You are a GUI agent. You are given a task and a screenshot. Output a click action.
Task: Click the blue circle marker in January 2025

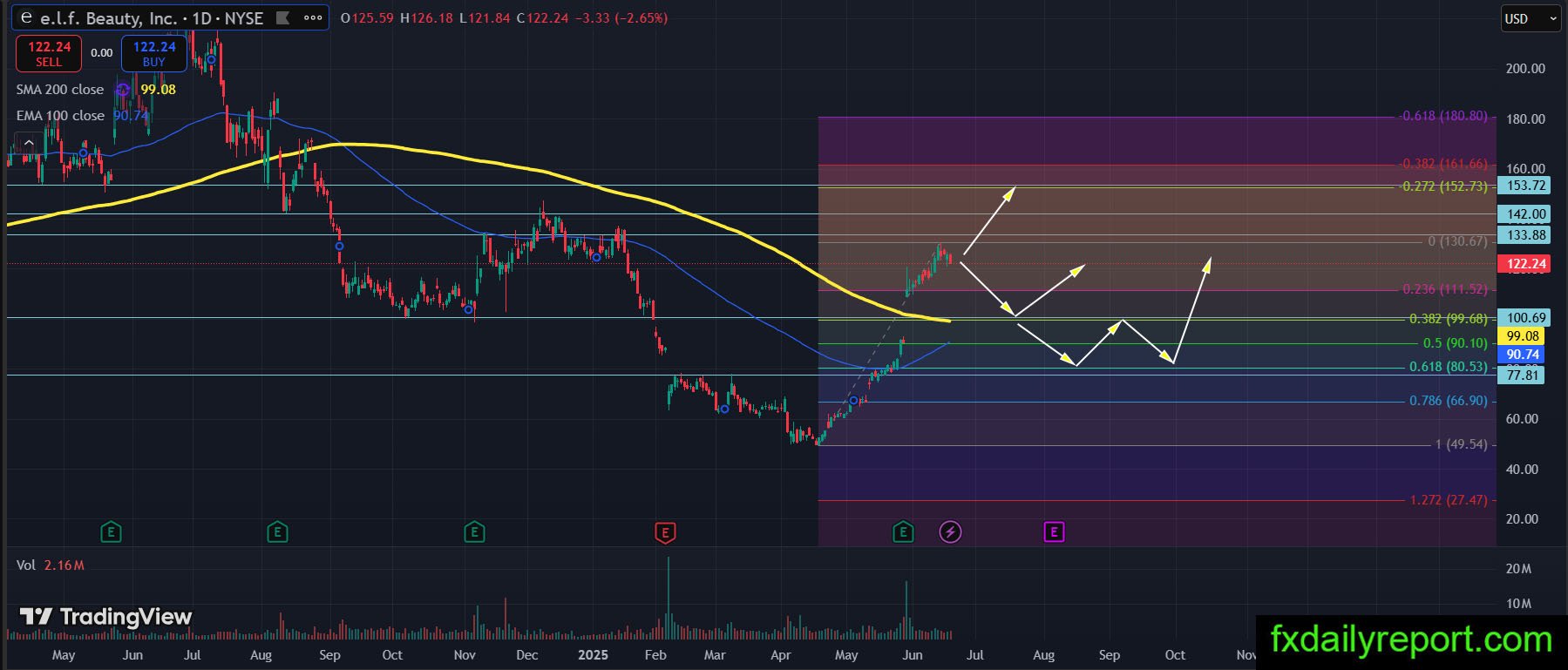(597, 257)
